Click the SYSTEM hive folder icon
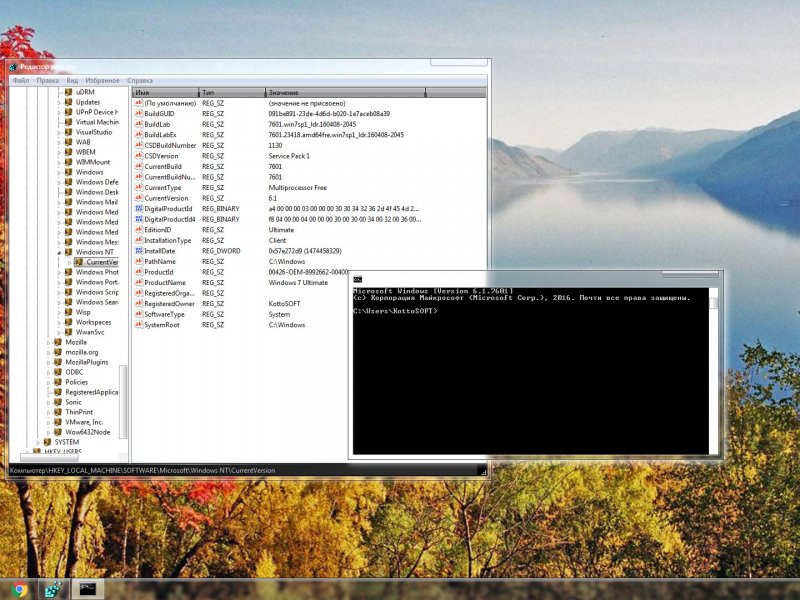The width and height of the screenshot is (800, 600). click(47, 442)
